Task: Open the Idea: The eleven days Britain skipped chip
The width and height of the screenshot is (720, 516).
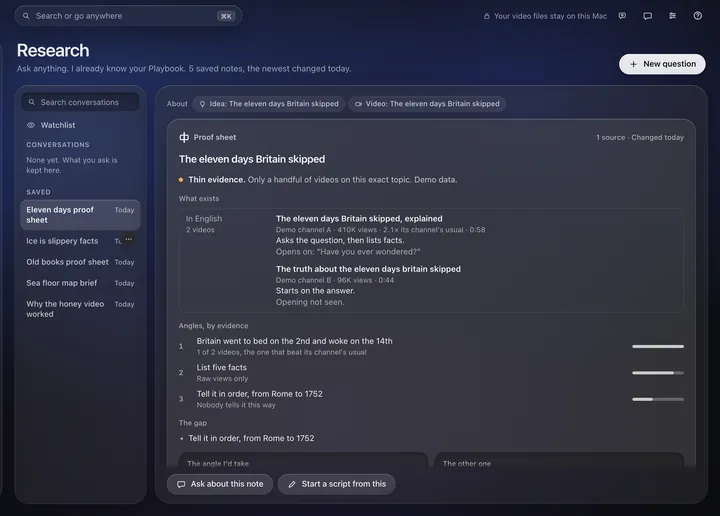Action: coord(269,104)
